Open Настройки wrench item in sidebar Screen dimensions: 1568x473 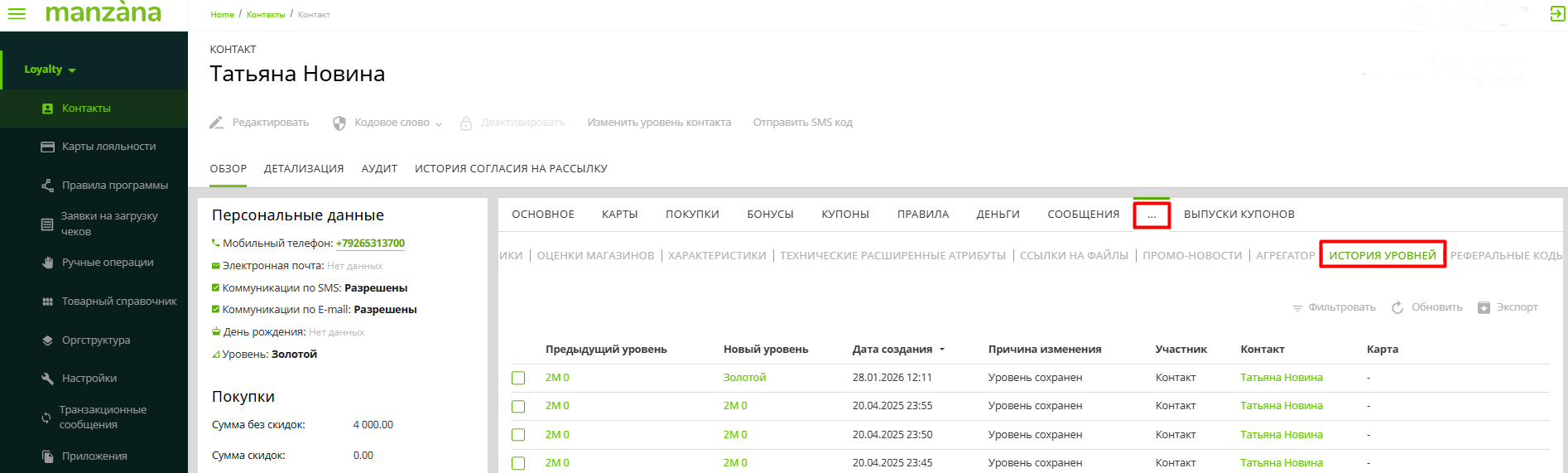click(x=89, y=379)
